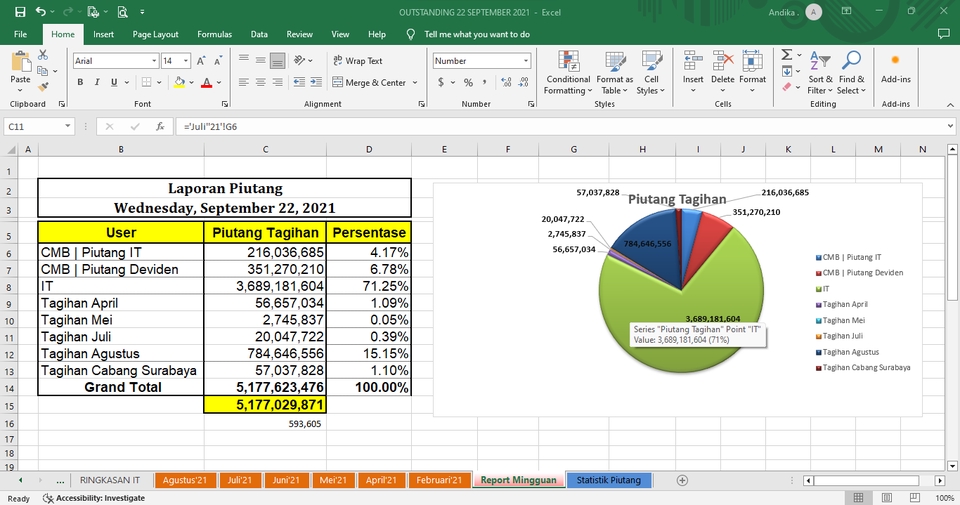
Task: Set Middle Align for cell
Action: click(x=260, y=60)
